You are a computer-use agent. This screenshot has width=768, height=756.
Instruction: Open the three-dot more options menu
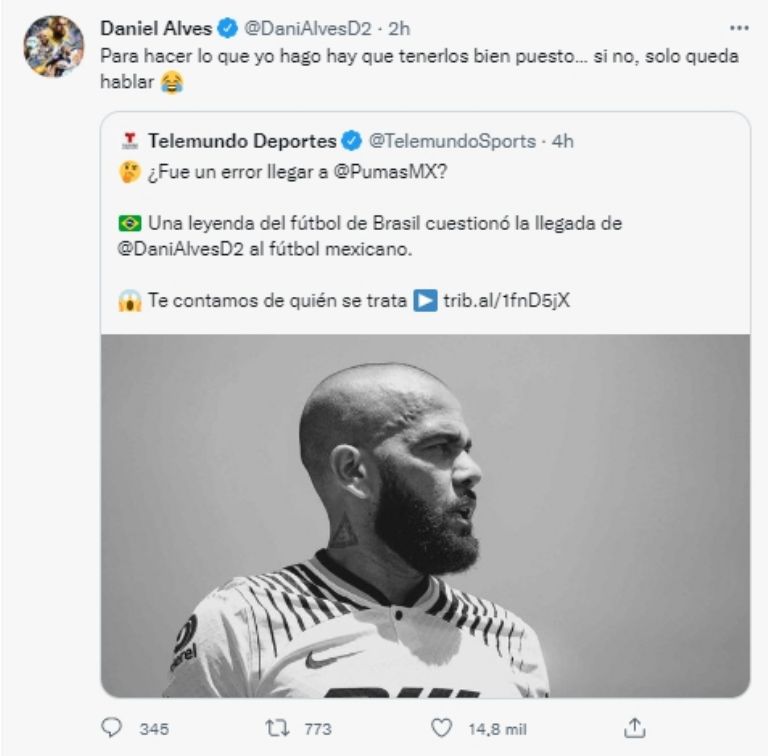point(739,27)
